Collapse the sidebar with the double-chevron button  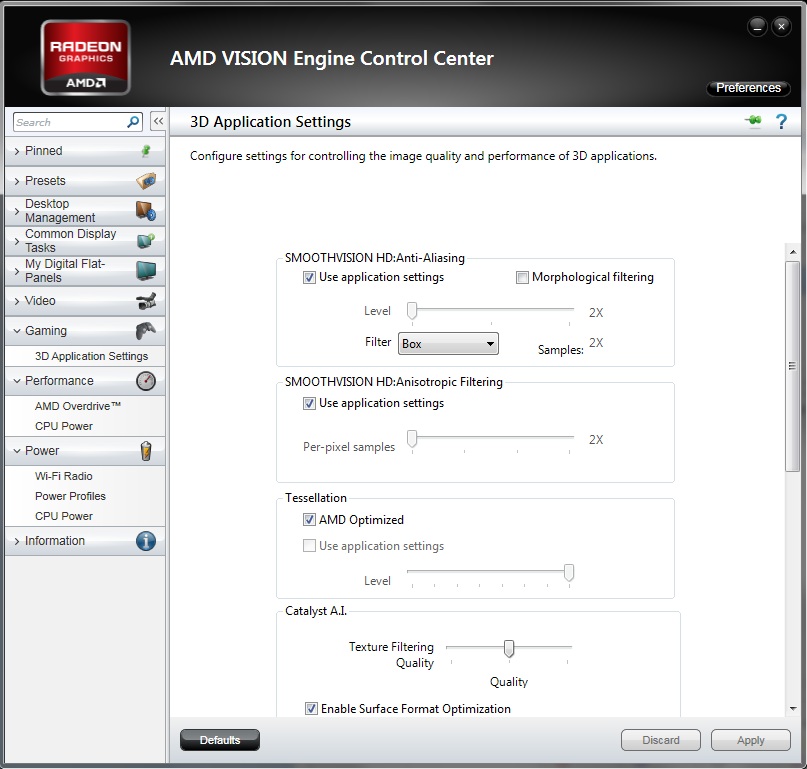[x=158, y=121]
